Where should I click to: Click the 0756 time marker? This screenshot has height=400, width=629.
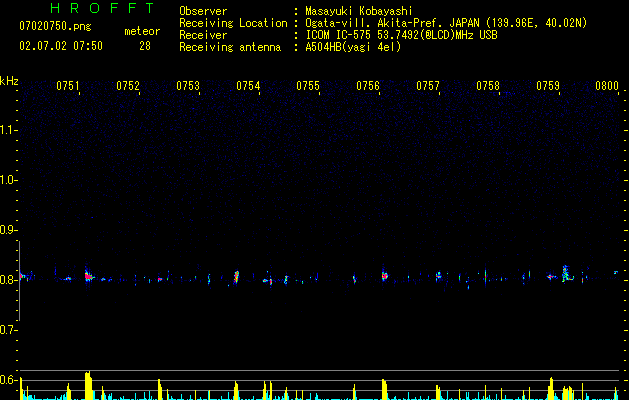(x=368, y=86)
